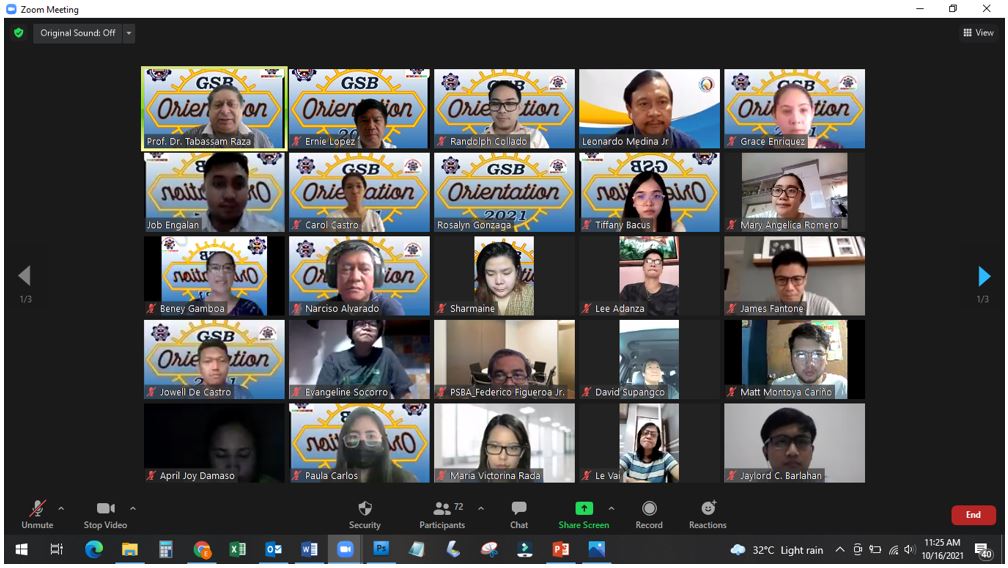
Task: Click the green encryption shield icon
Action: [x=18, y=33]
